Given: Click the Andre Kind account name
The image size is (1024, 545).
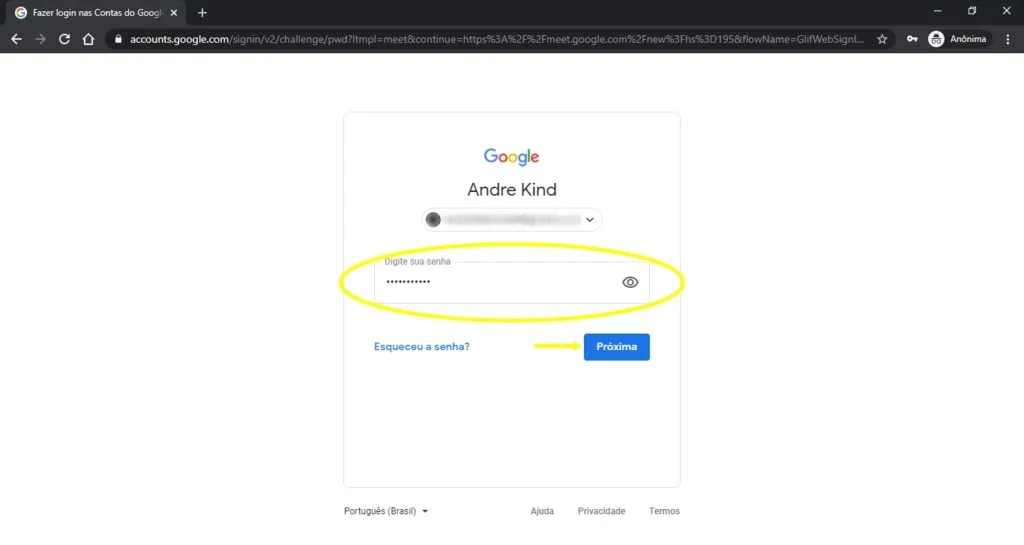Looking at the screenshot, I should coord(512,189).
